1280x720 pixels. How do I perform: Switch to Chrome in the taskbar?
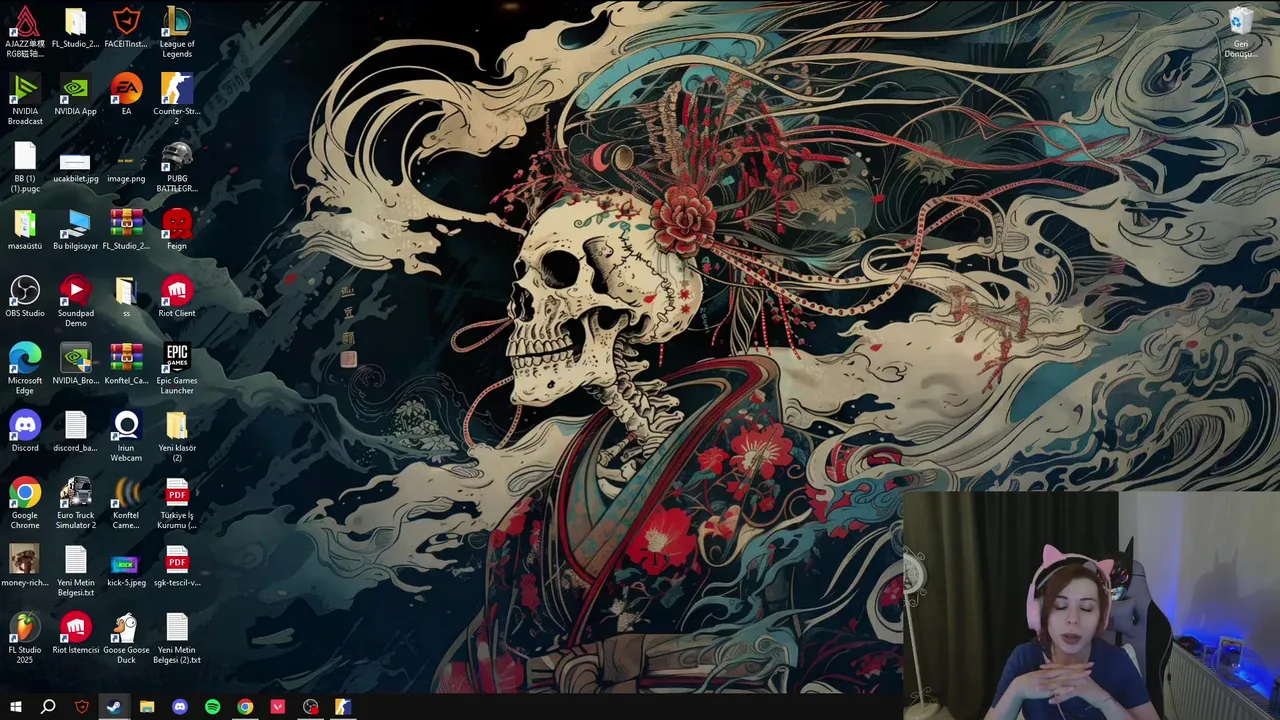[245, 707]
